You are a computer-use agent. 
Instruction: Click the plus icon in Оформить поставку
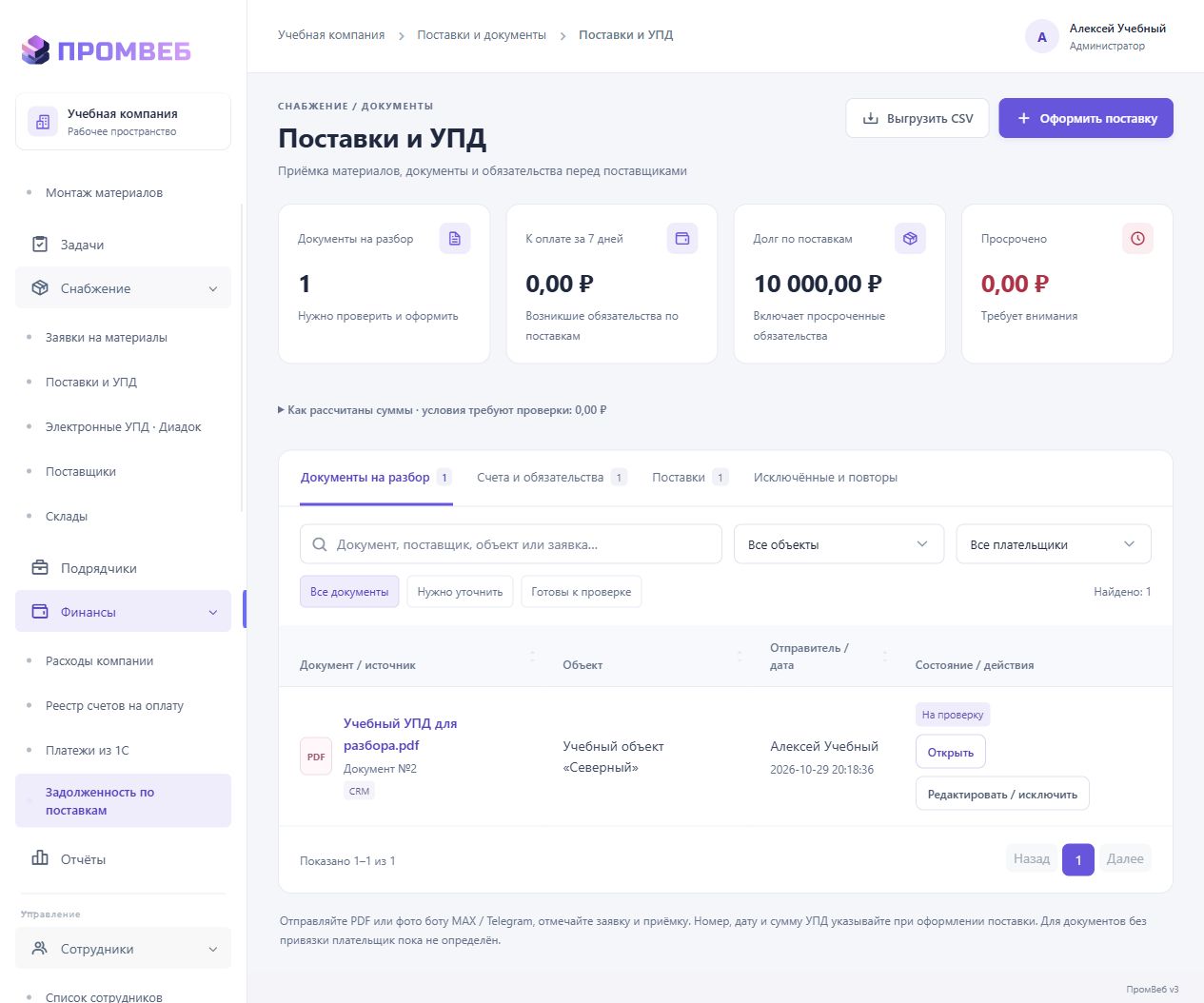pos(1024,119)
